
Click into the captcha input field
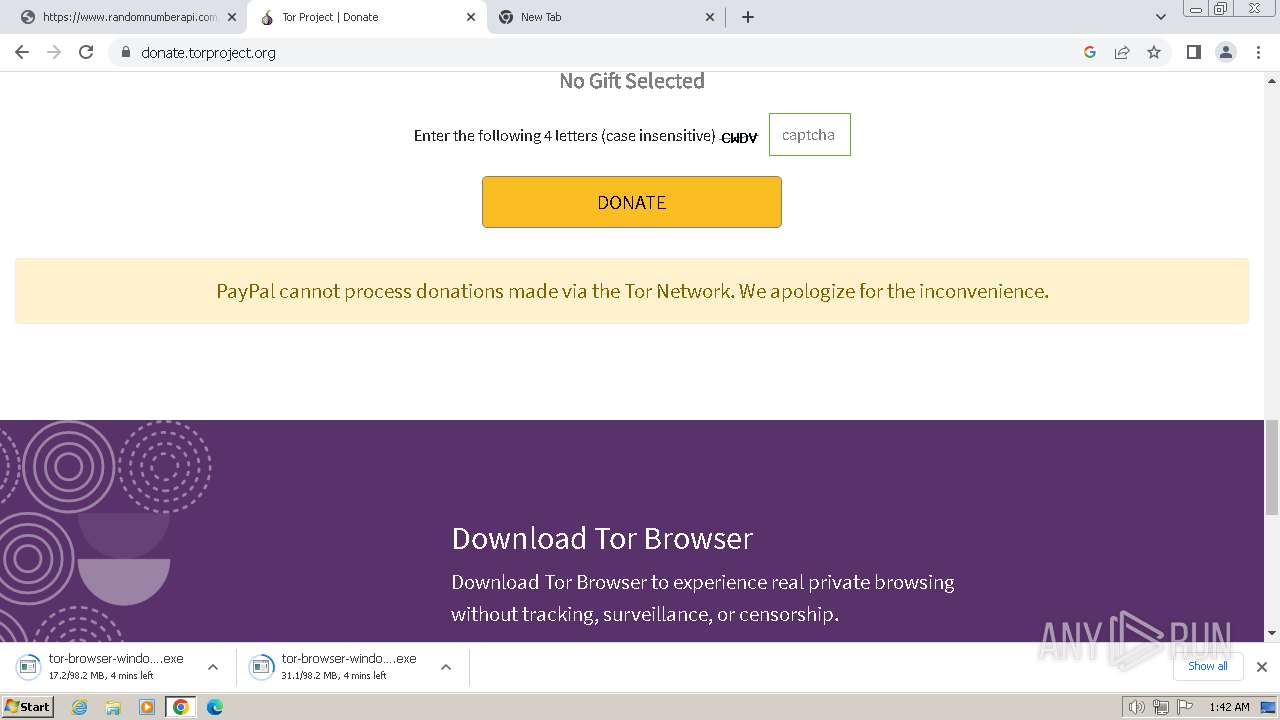pos(810,135)
